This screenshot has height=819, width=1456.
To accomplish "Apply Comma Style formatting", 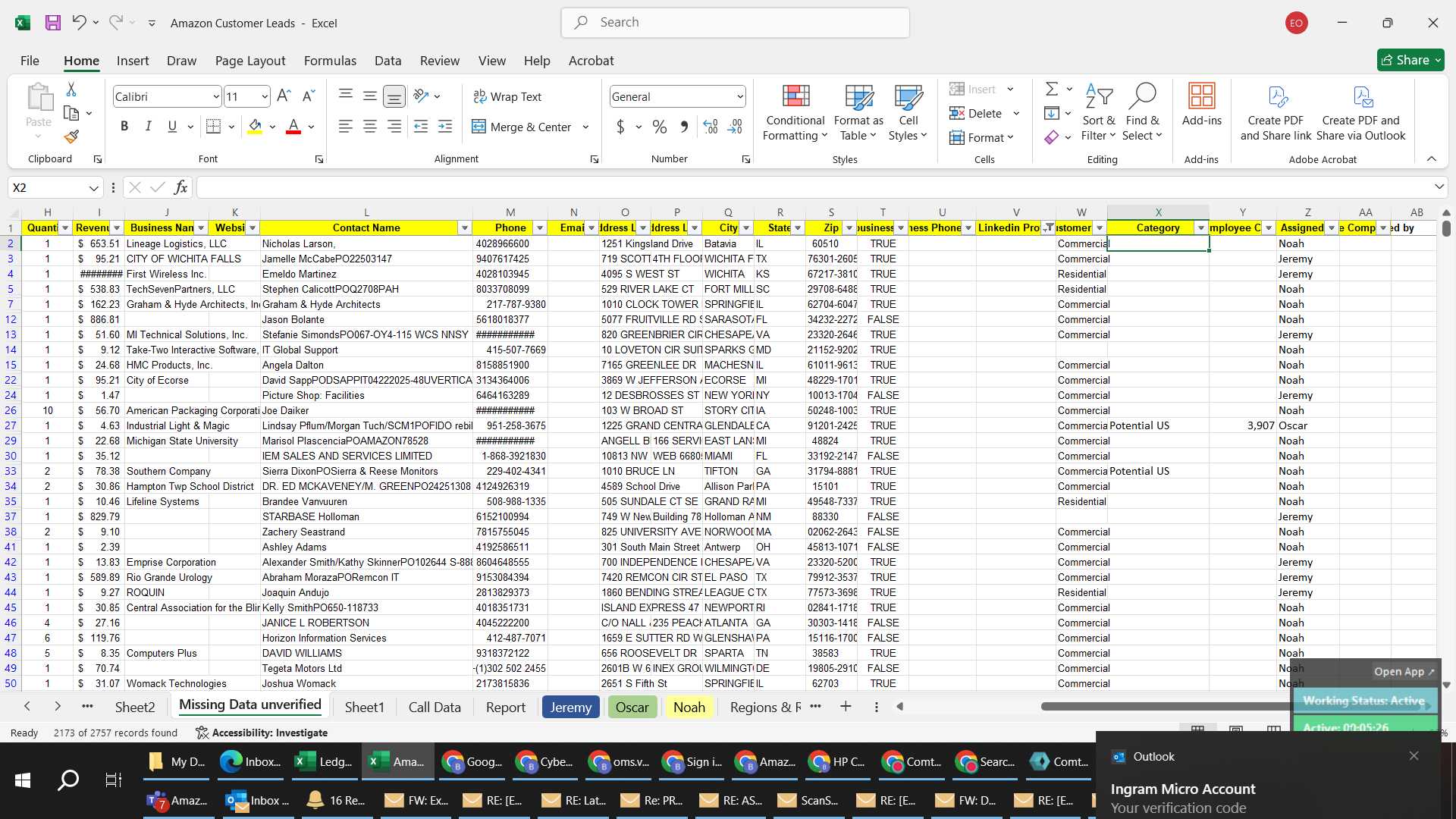I will click(x=684, y=127).
